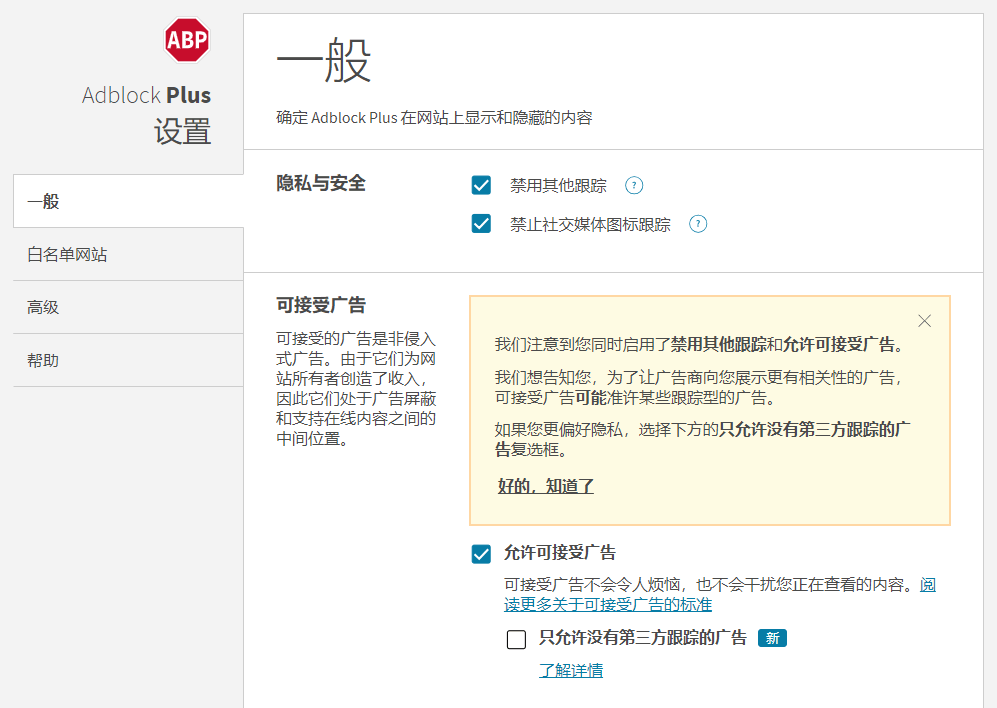
Task: Go to the 帮助 tab
Action: [128, 360]
